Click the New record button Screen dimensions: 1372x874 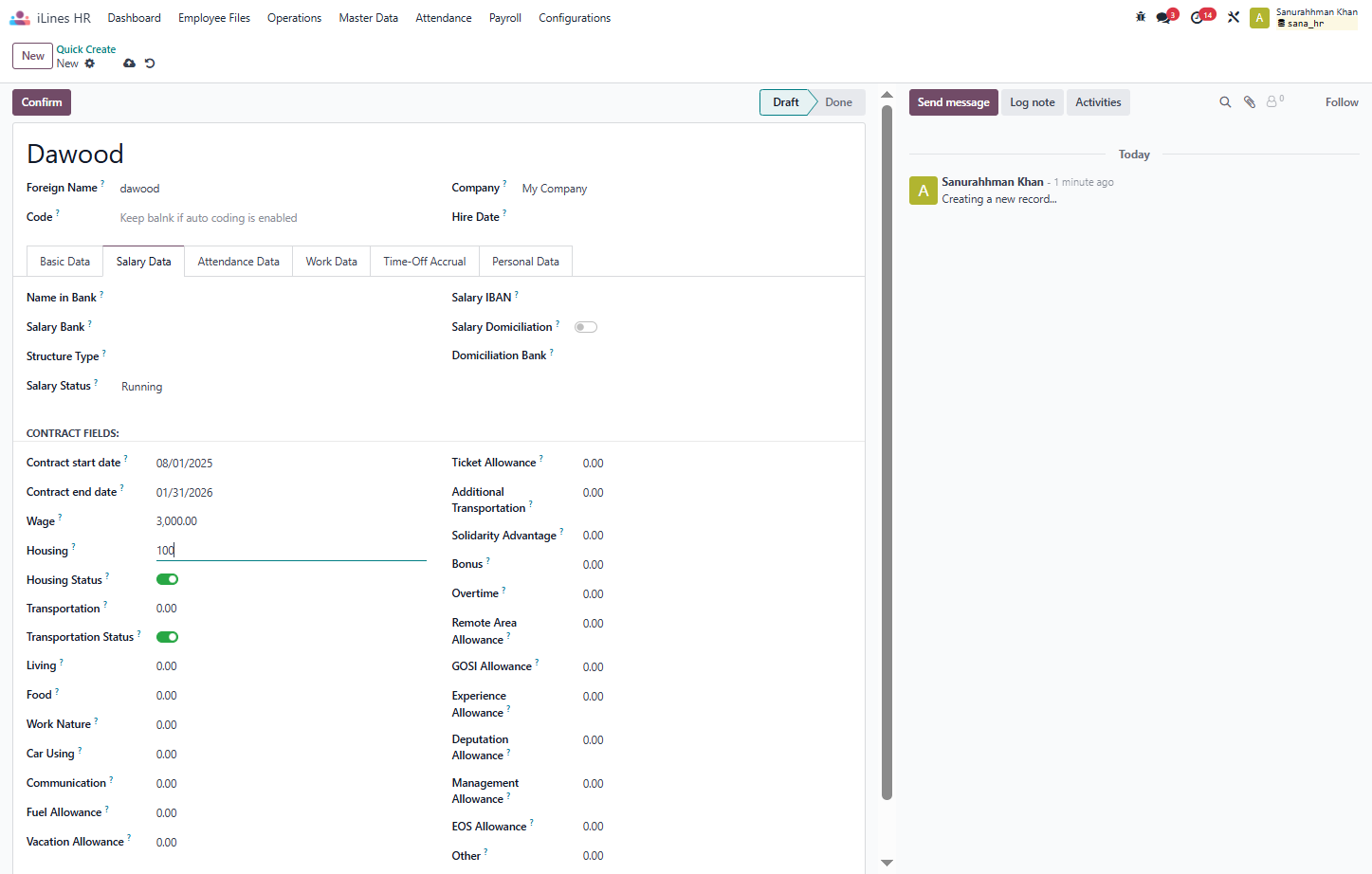[33, 56]
